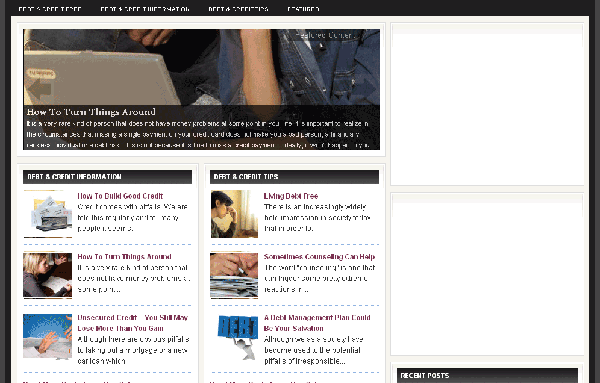This screenshot has height=383, width=600.
Task: Open the paper-pile thumbnail for Sometimes Counseling Can Help
Action: (234, 275)
